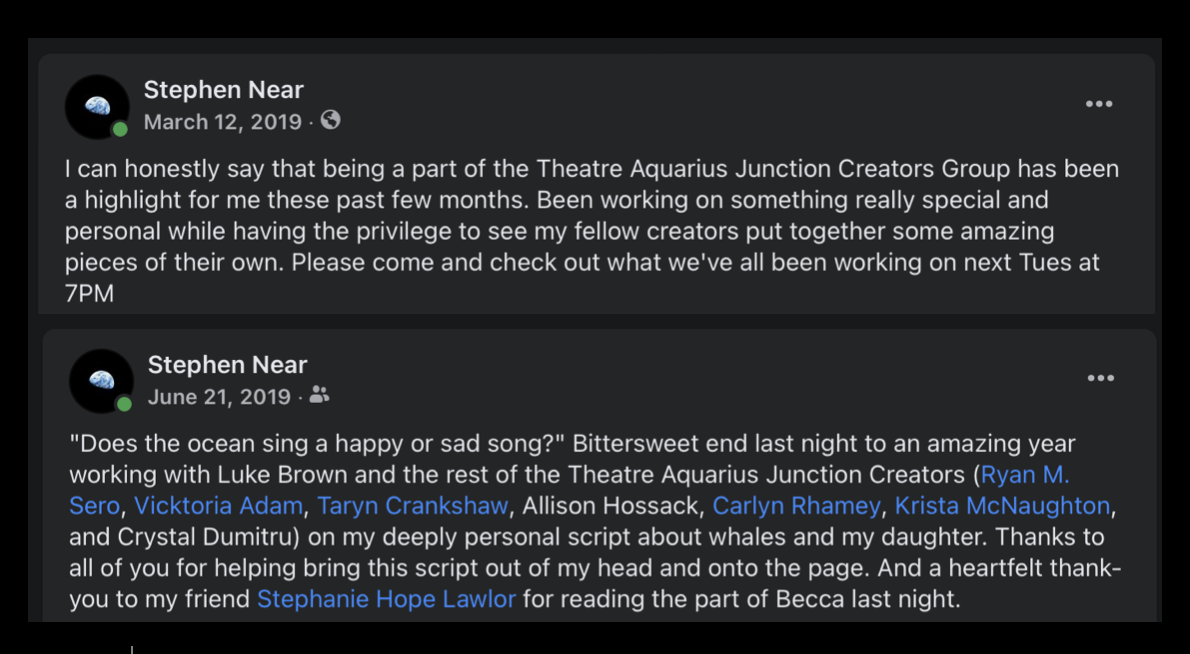Screen dimensions: 1190x654
Task: Click green online dot on second avatar
Action: 124,404
